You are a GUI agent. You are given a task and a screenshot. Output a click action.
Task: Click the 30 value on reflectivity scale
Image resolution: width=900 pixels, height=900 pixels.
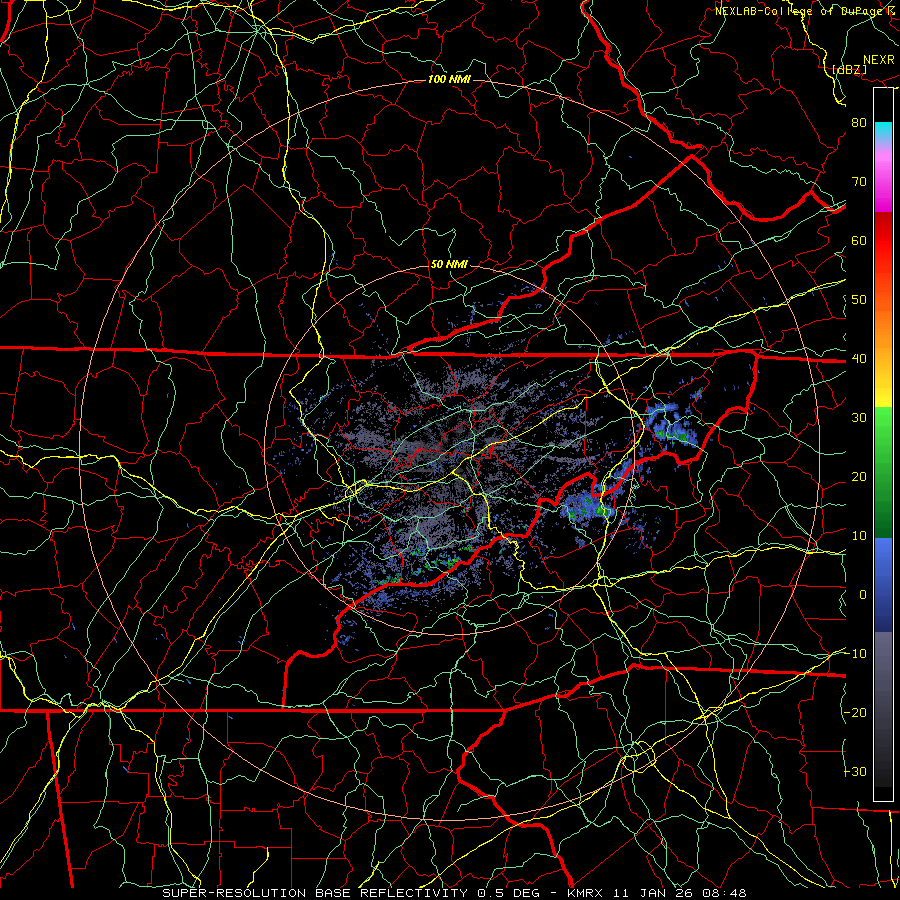pos(859,417)
